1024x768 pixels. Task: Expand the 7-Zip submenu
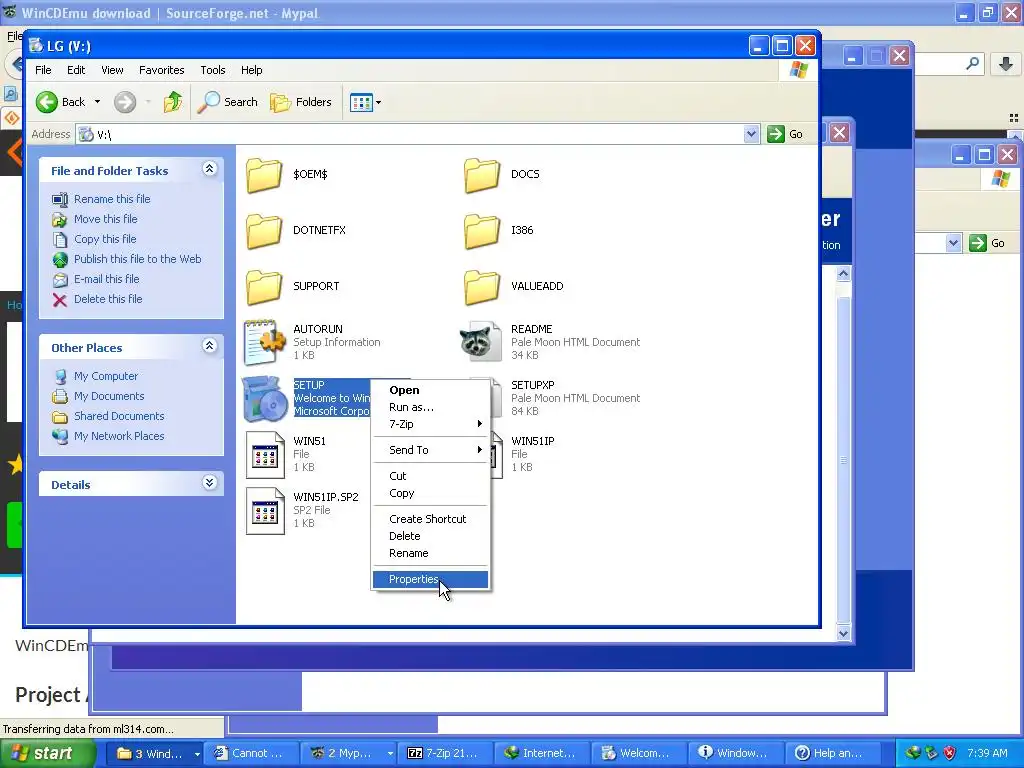430,424
